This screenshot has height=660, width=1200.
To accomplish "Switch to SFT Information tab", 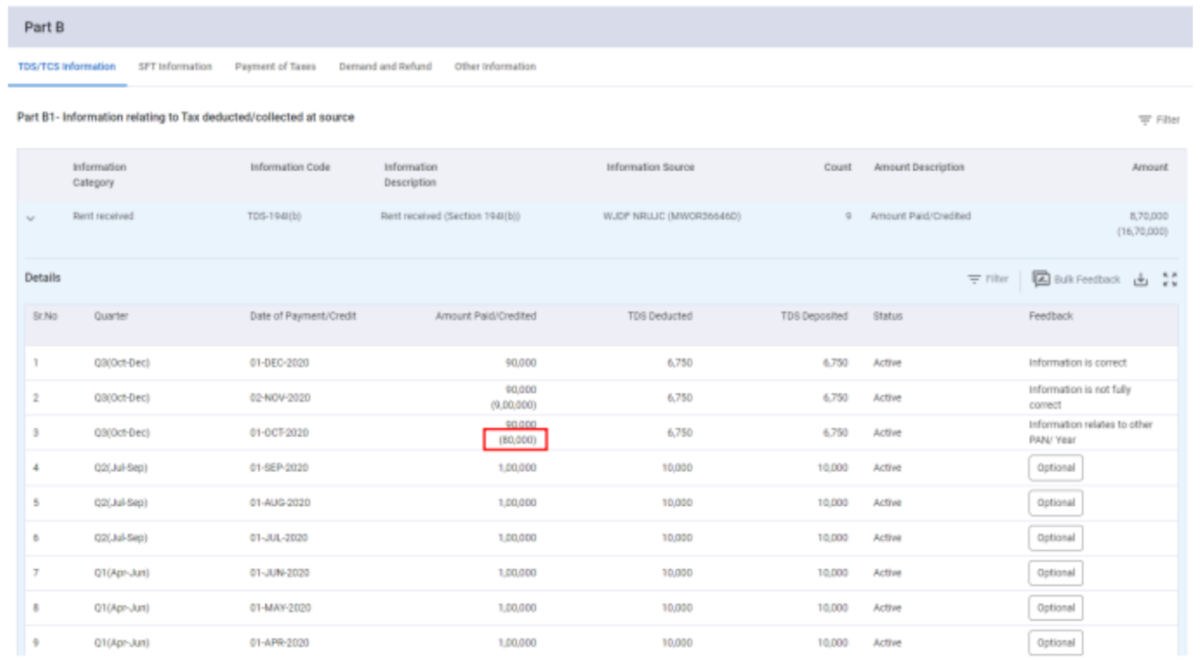I will (x=175, y=67).
